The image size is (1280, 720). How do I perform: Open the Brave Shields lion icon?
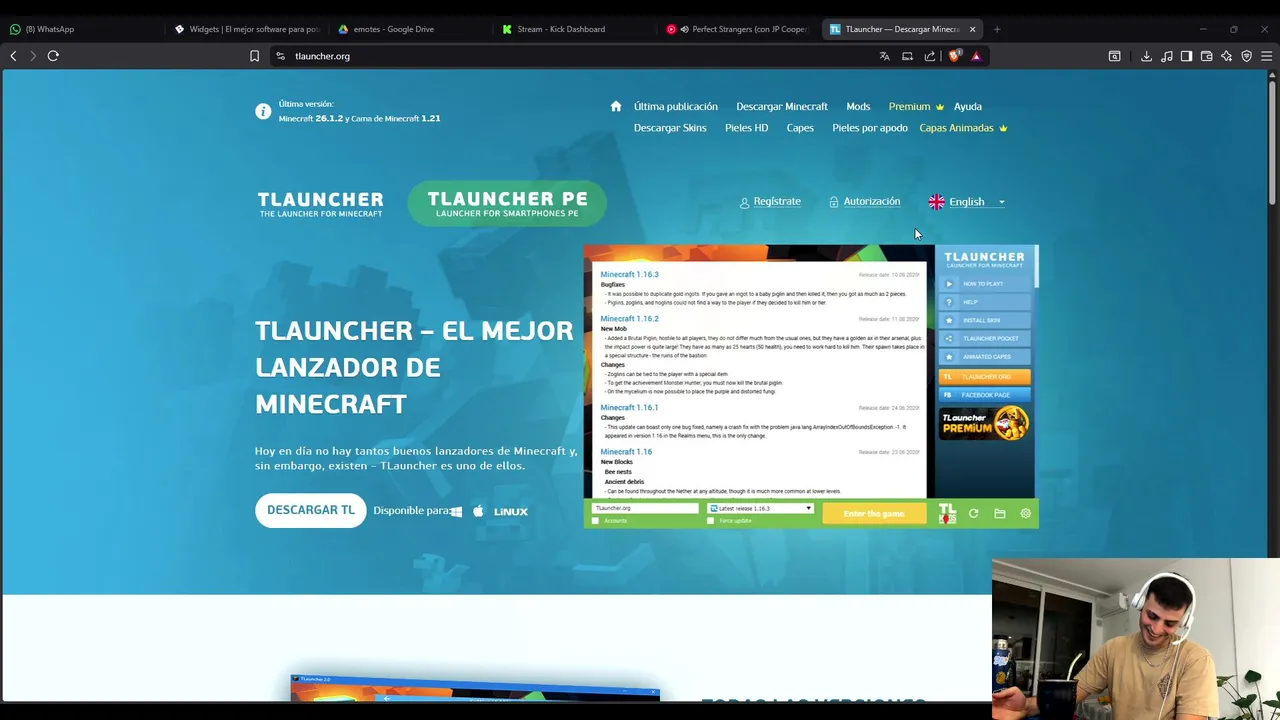coord(954,56)
